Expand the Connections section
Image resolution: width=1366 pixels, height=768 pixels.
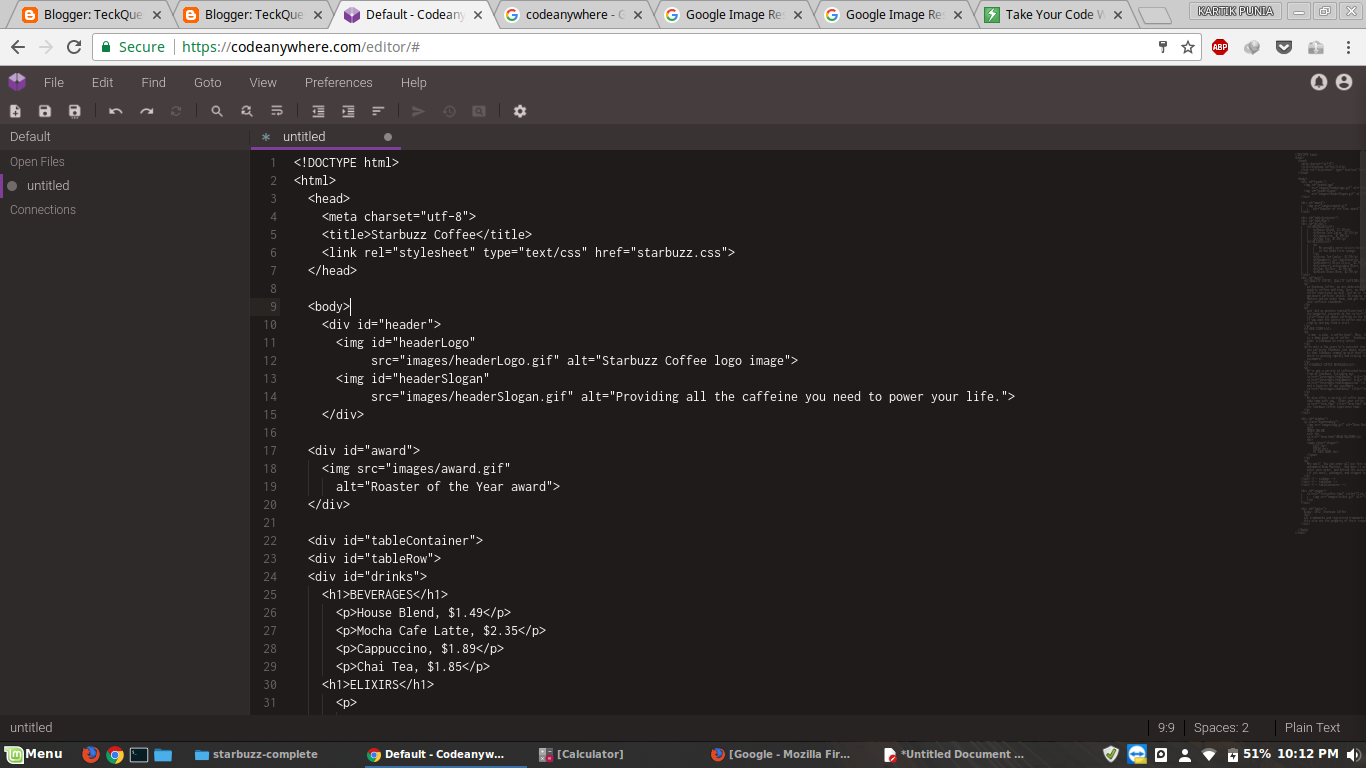click(x=43, y=209)
